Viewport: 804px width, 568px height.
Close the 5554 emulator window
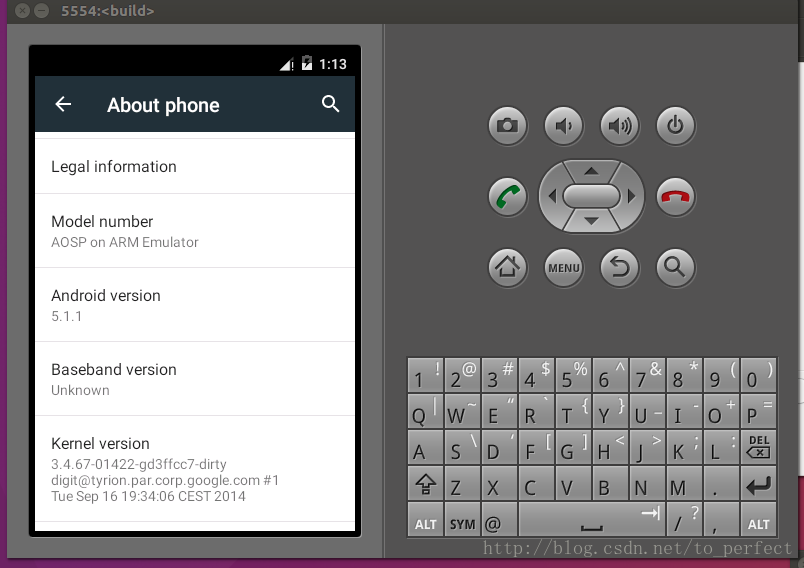point(23,10)
